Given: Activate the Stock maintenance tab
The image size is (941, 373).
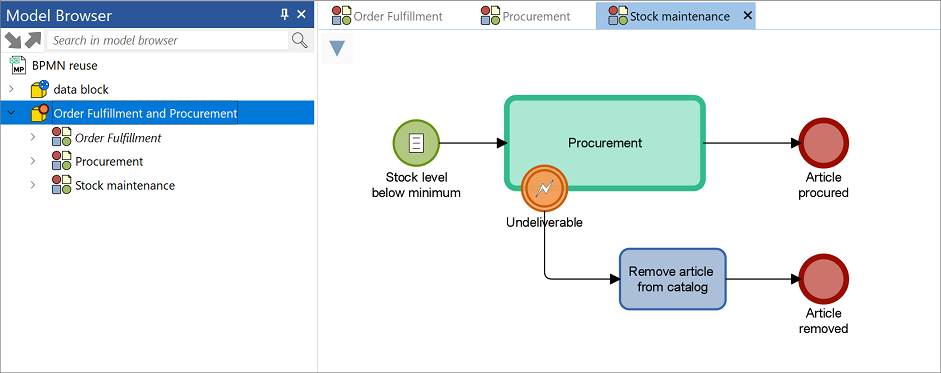Looking at the screenshot, I should point(676,16).
